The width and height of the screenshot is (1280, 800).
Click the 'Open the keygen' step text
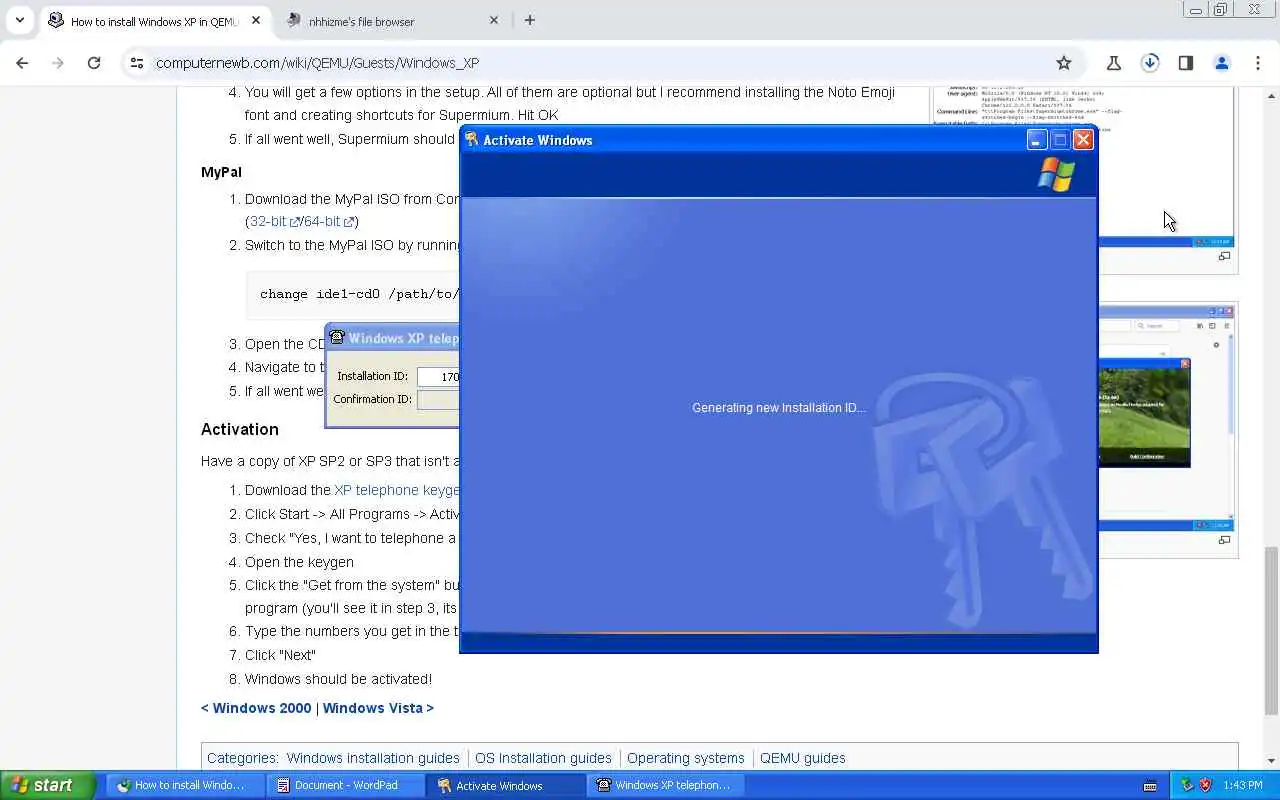point(299,562)
